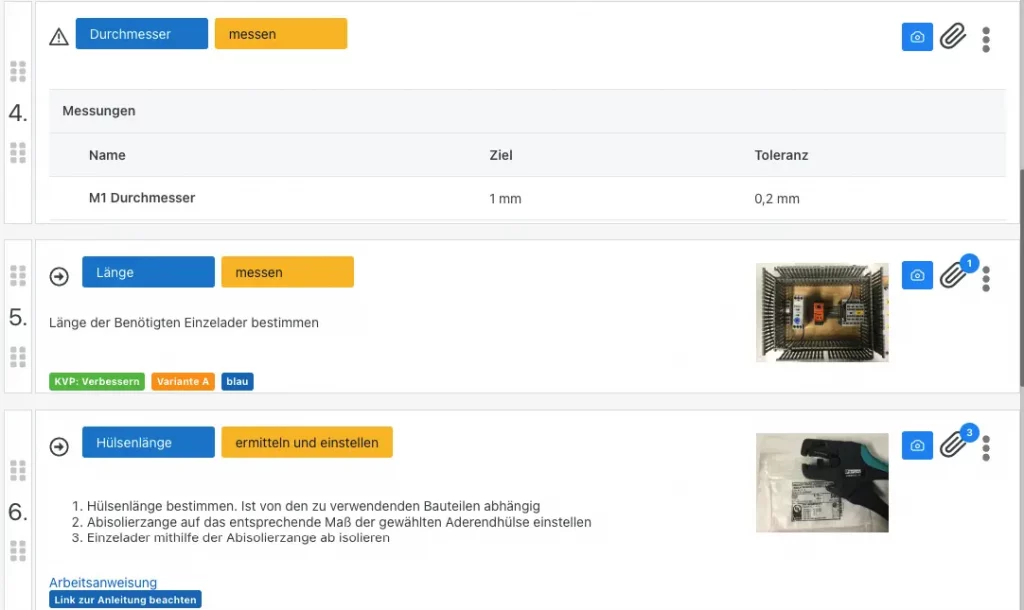
Task: Click the yellow 'ermitteln und einstellen' tag
Action: pyautogui.click(x=306, y=442)
